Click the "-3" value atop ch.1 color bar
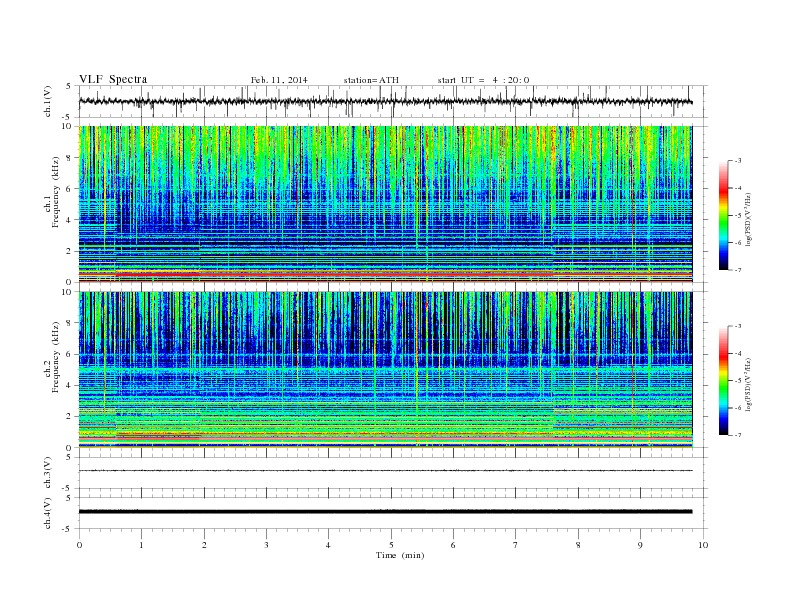The width and height of the screenshot is (792, 612). [x=737, y=161]
